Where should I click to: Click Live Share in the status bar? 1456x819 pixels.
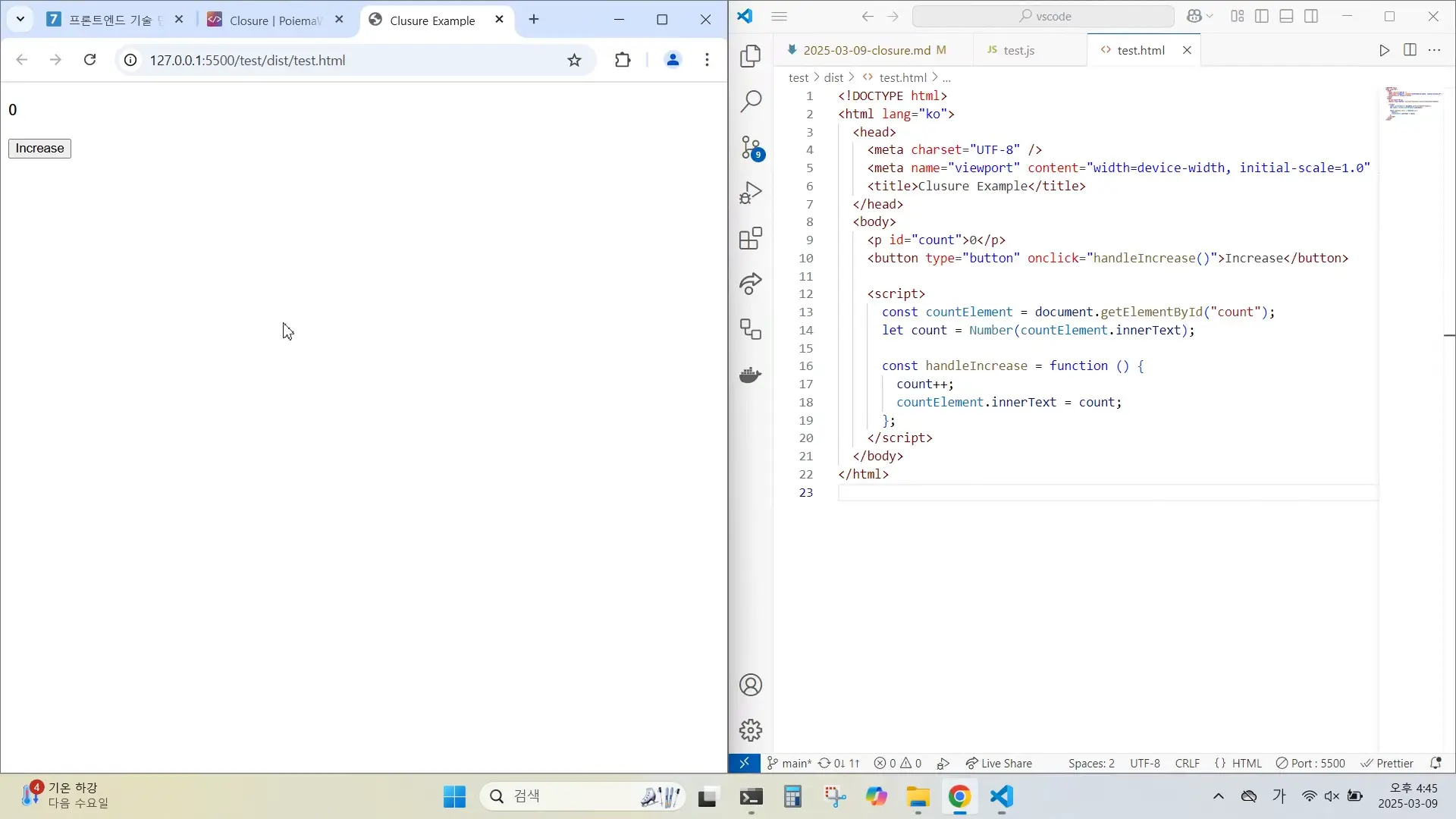tap(999, 764)
